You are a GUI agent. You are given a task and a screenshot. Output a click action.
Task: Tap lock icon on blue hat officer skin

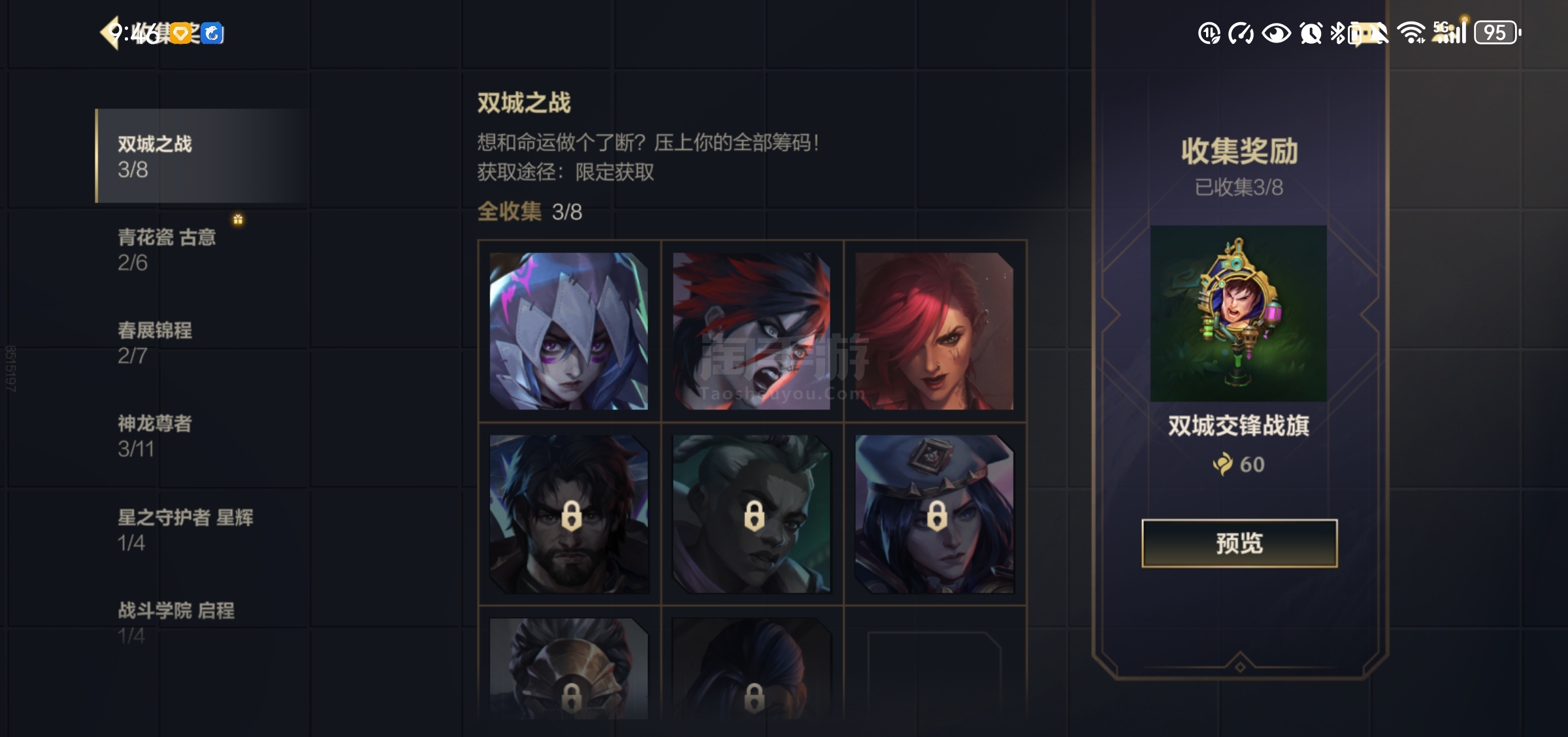937,516
